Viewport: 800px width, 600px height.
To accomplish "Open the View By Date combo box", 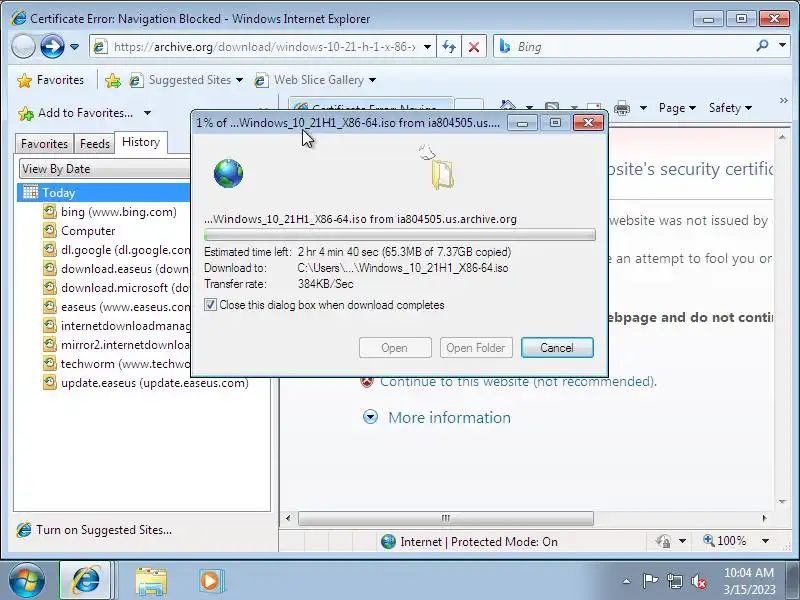I will (x=105, y=169).
